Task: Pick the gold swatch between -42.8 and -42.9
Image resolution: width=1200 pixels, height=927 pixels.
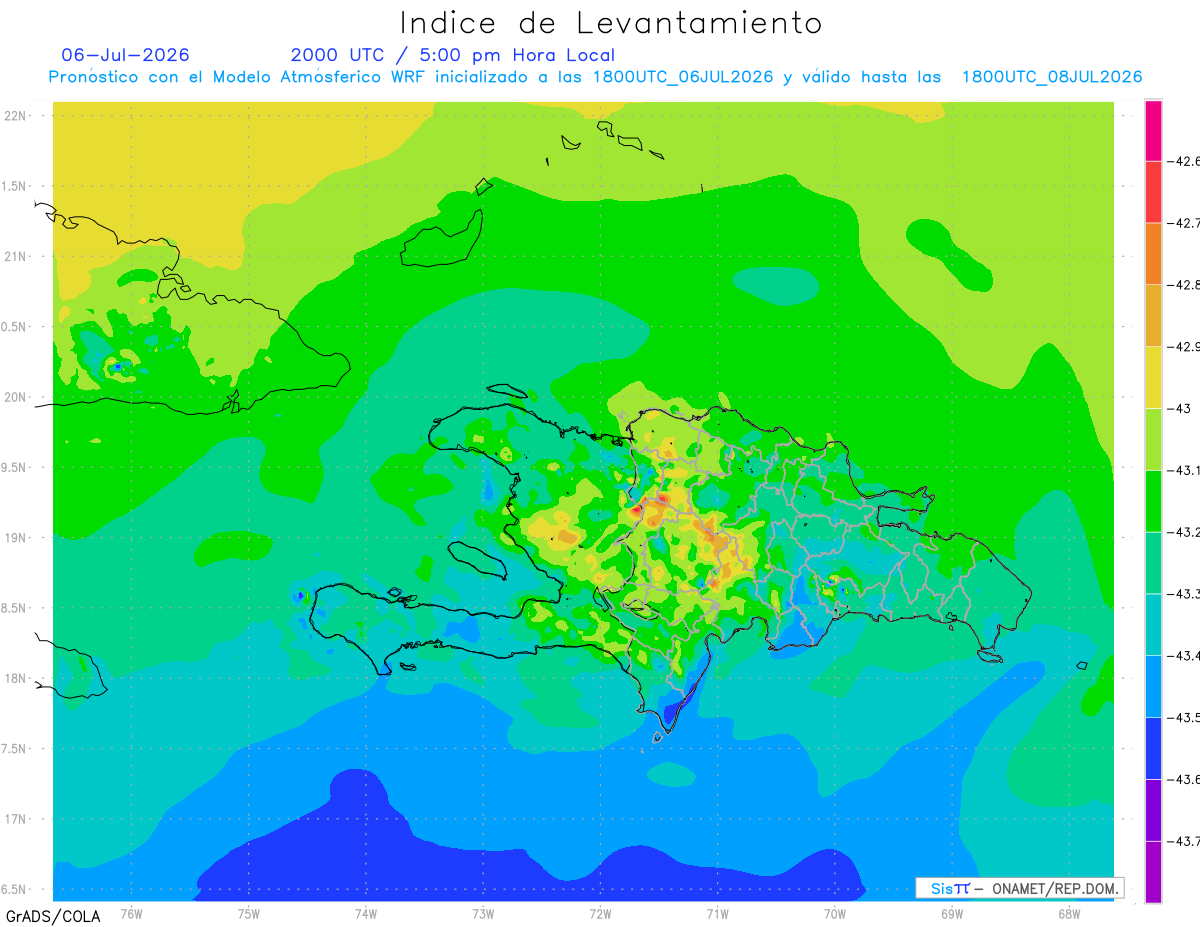Action: pos(1153,315)
